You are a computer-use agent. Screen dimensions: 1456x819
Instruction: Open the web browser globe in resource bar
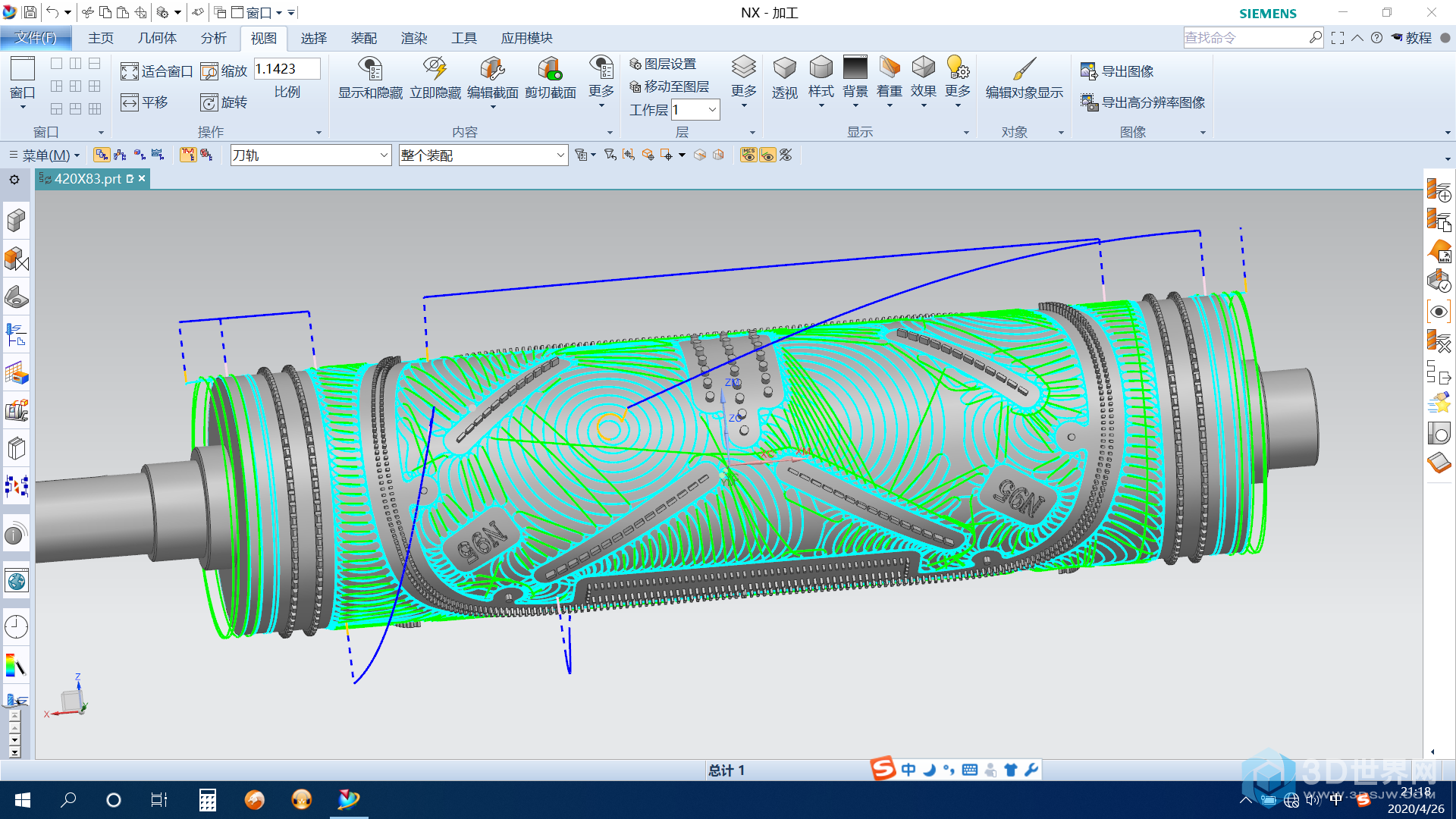tap(16, 581)
